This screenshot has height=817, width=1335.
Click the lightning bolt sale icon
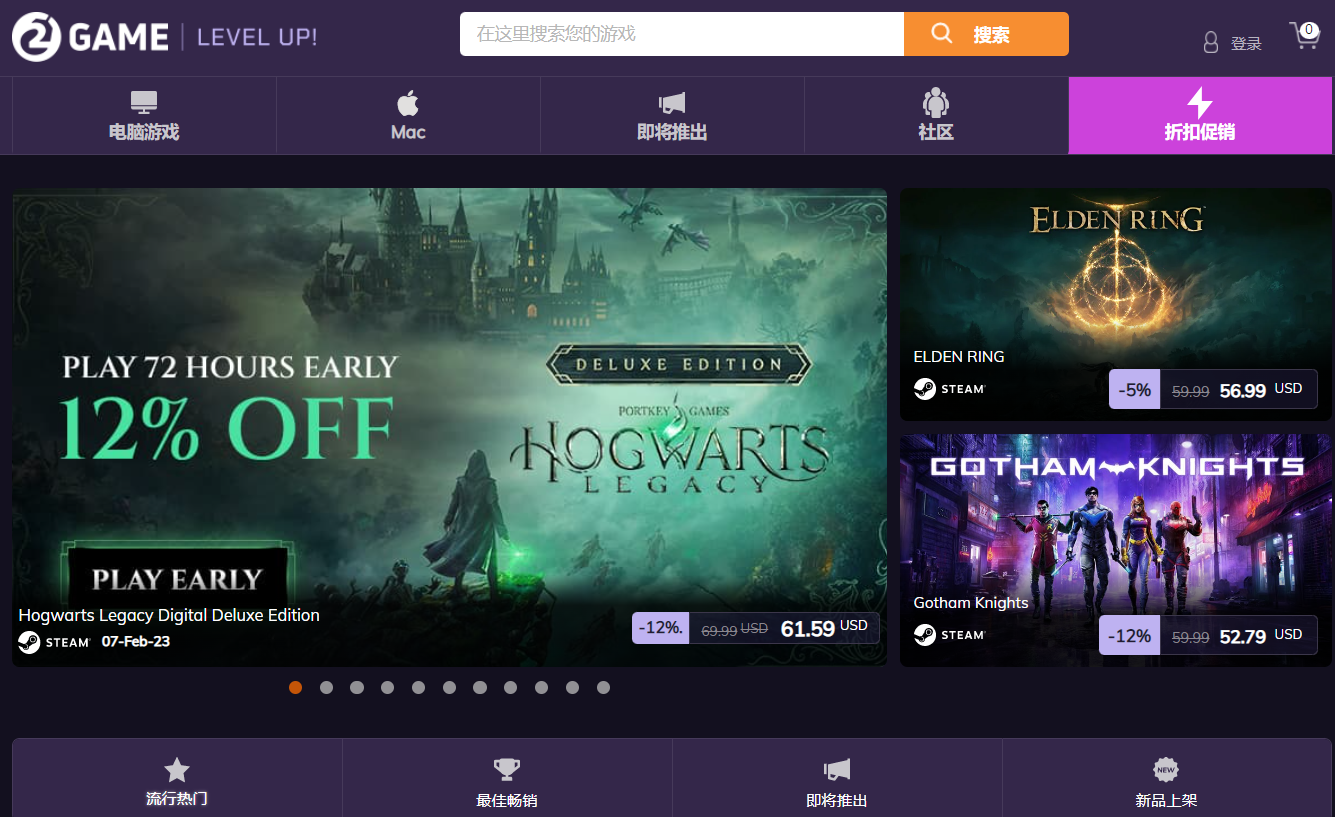tap(1200, 102)
